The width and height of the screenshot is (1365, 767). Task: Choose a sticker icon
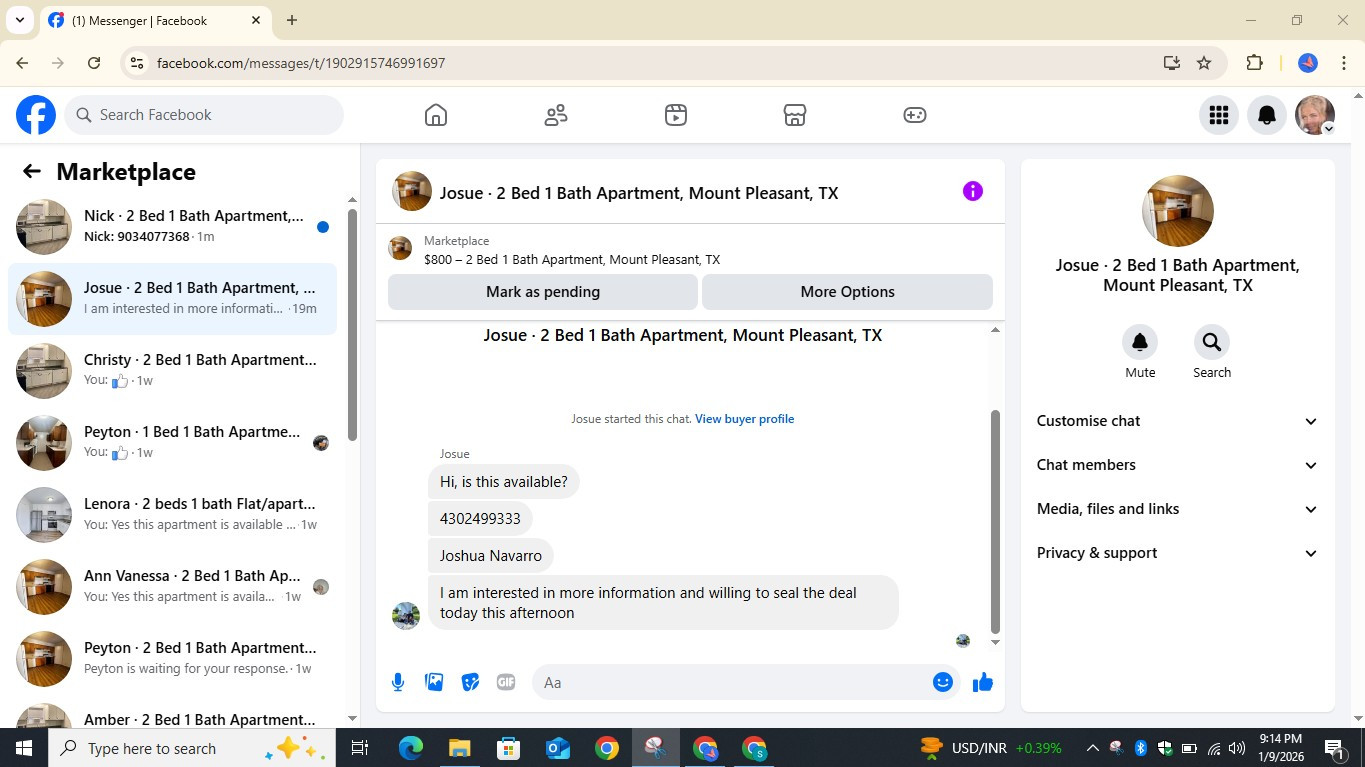(470, 682)
